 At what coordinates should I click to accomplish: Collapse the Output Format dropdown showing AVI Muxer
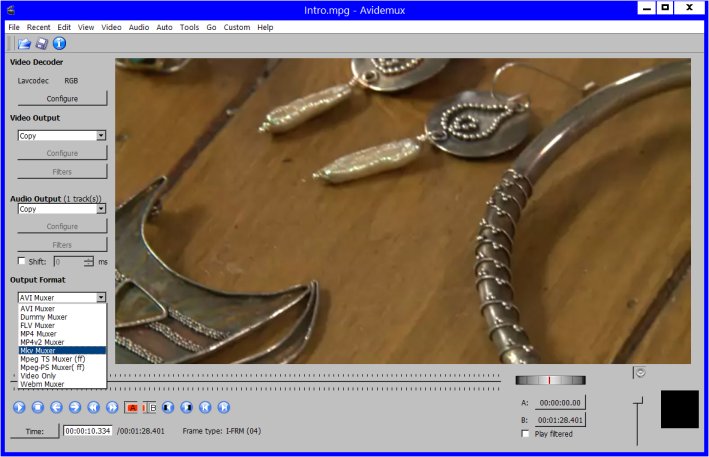(101, 297)
